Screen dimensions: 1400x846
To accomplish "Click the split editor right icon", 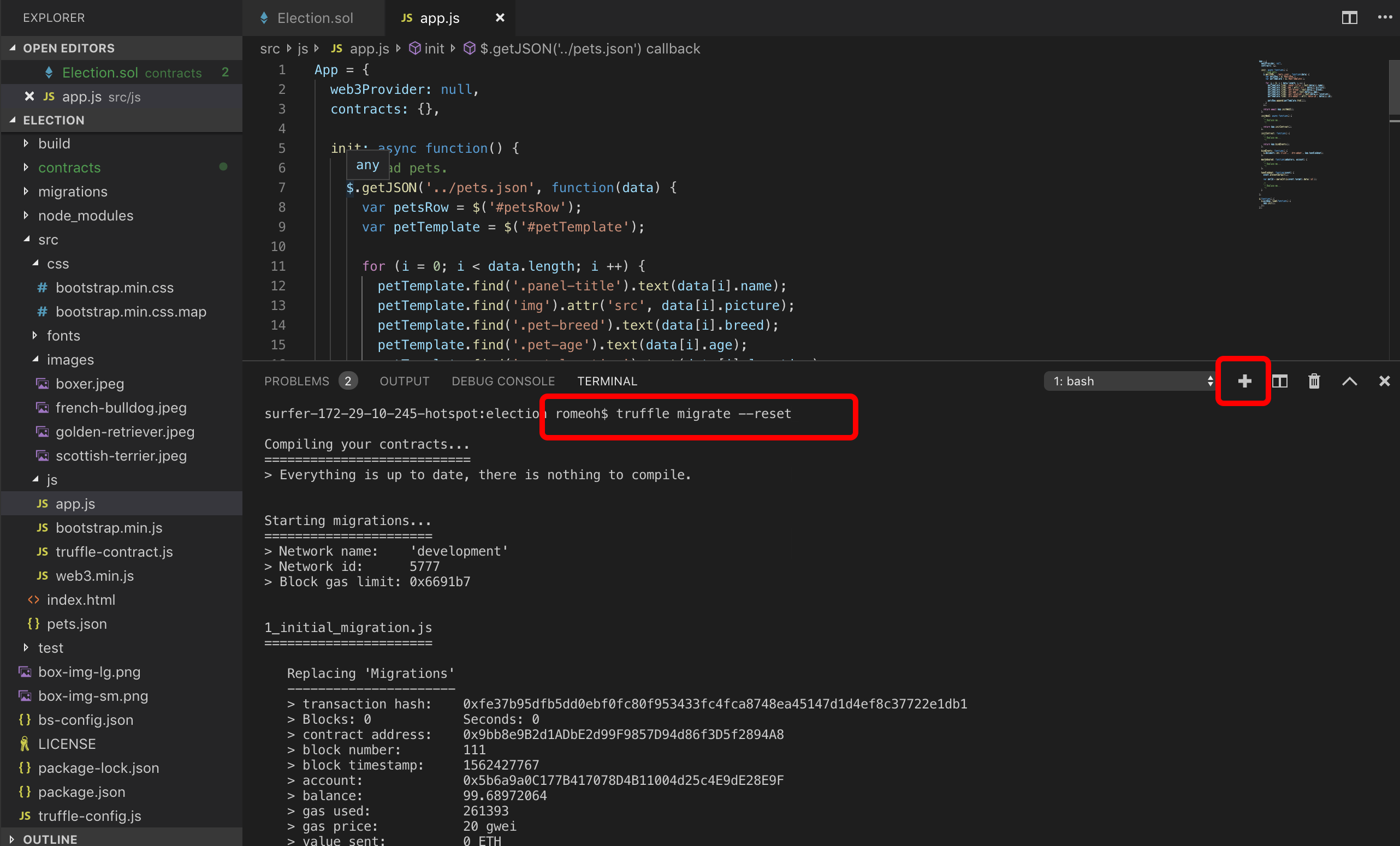I will point(1349,17).
